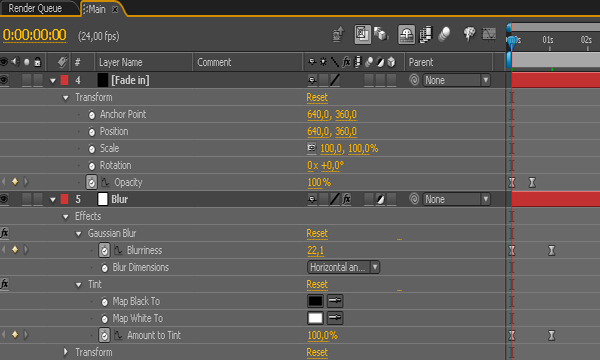Click the Brainstorm icon in timeline toolbar
The width and height of the screenshot is (600, 360).
470,34
